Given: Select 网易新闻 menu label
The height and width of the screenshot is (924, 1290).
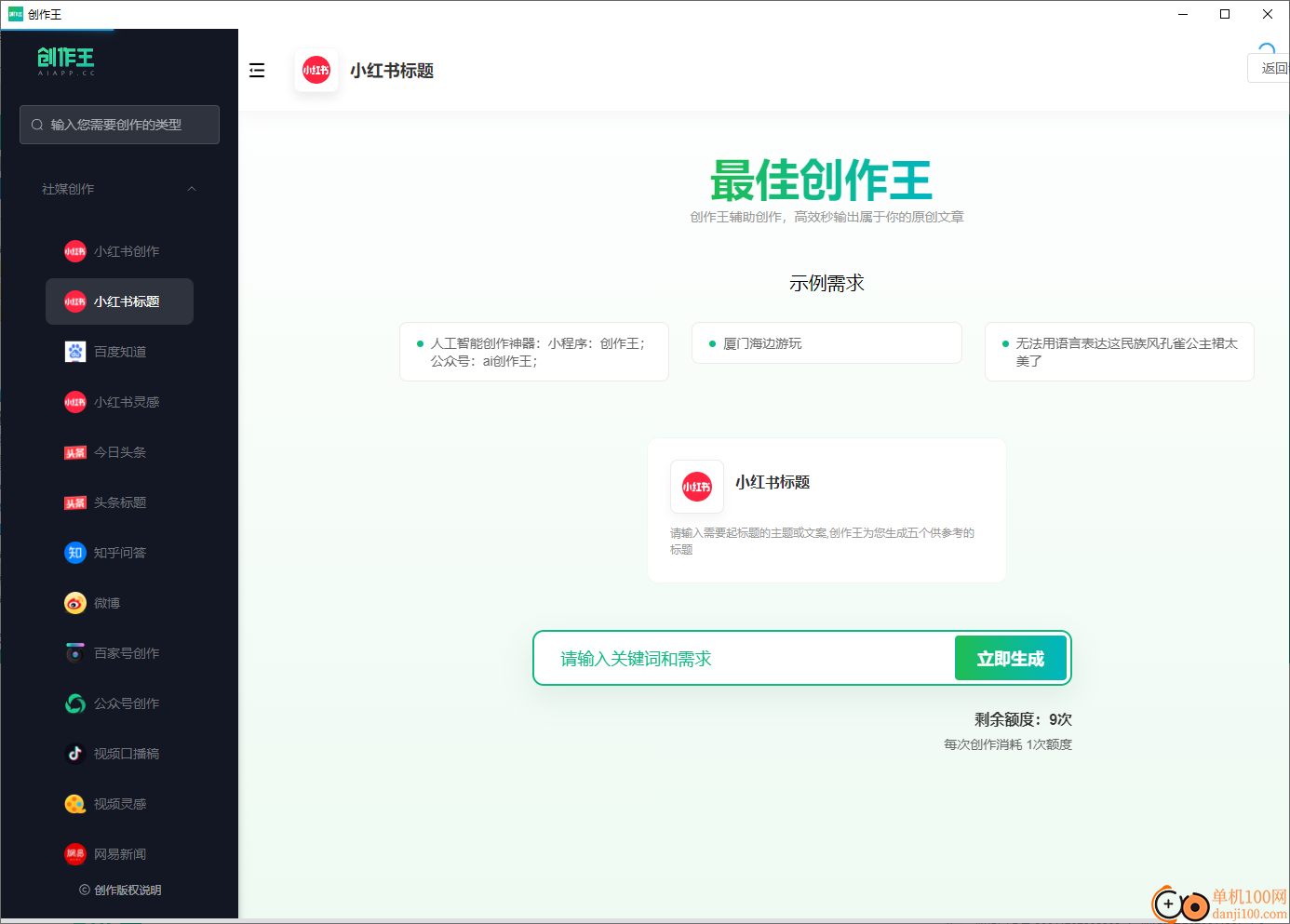Looking at the screenshot, I should point(120,854).
